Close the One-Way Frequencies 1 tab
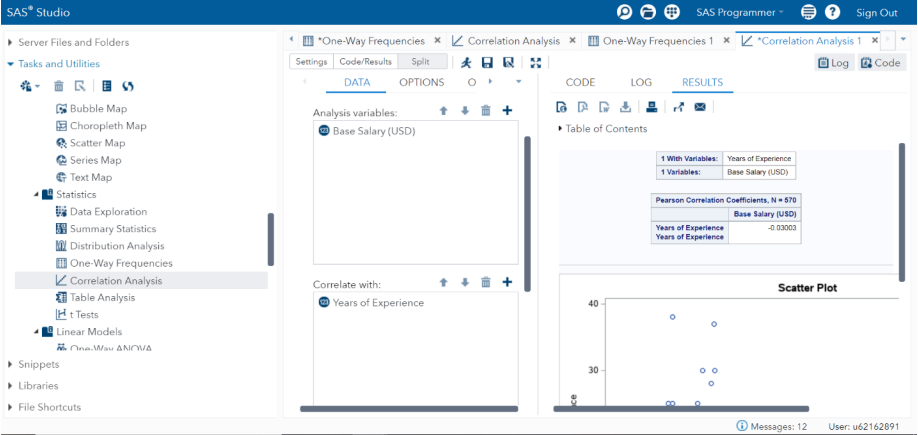 pos(727,41)
